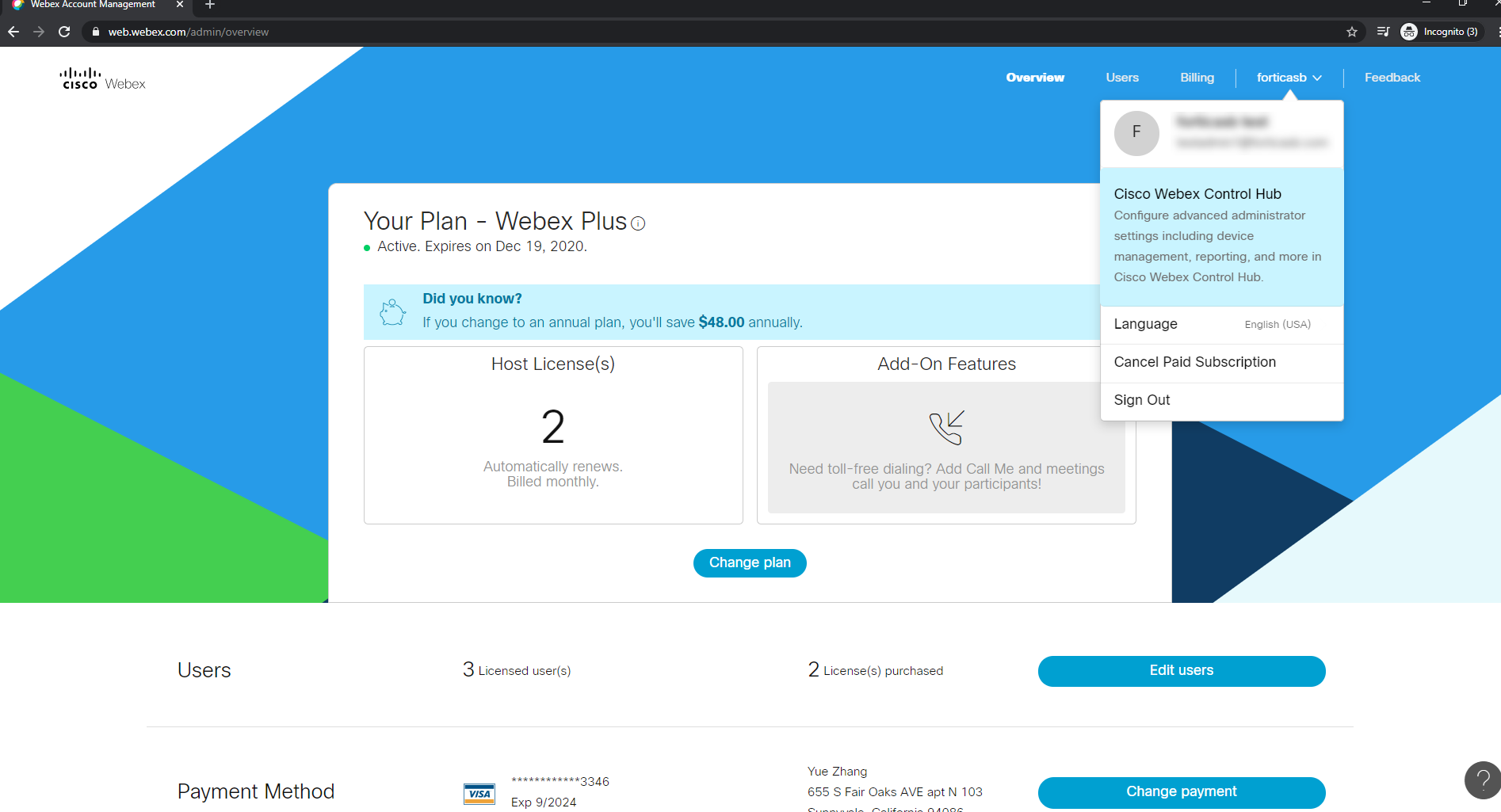Open a new browser tab
The height and width of the screenshot is (812, 1501).
[x=209, y=5]
